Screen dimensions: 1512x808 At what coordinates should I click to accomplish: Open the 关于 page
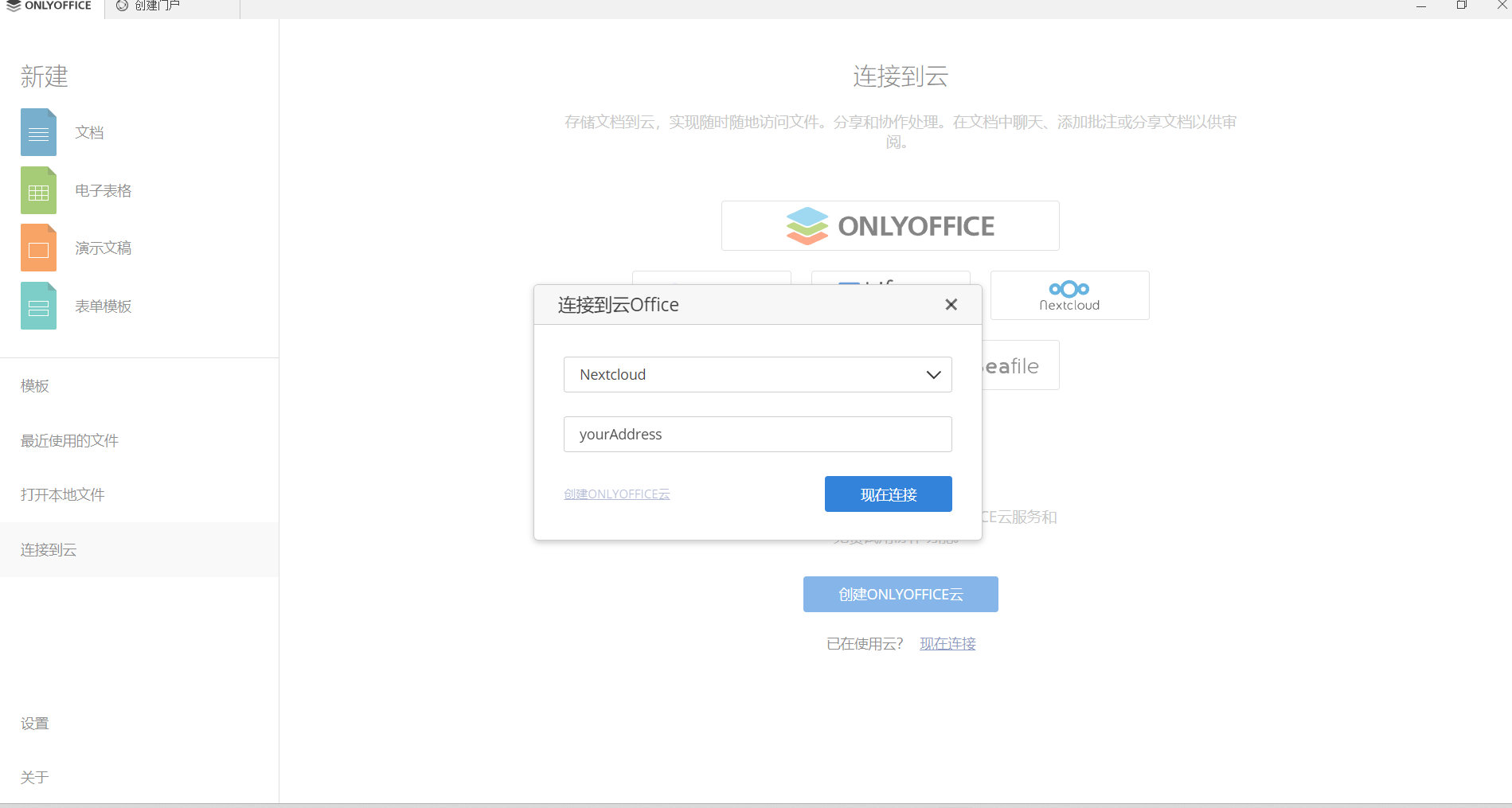[x=35, y=778]
